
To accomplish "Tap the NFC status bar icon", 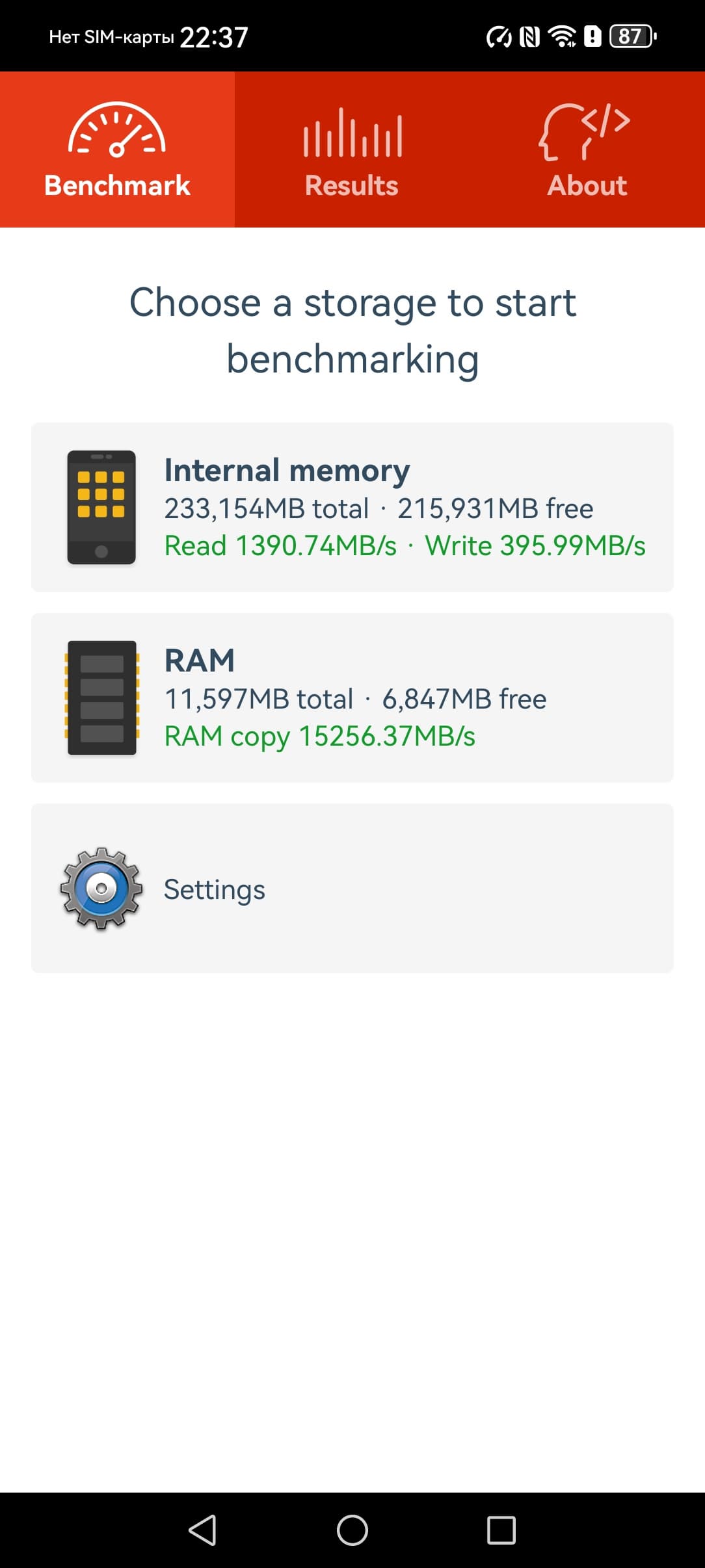I will pos(529,37).
